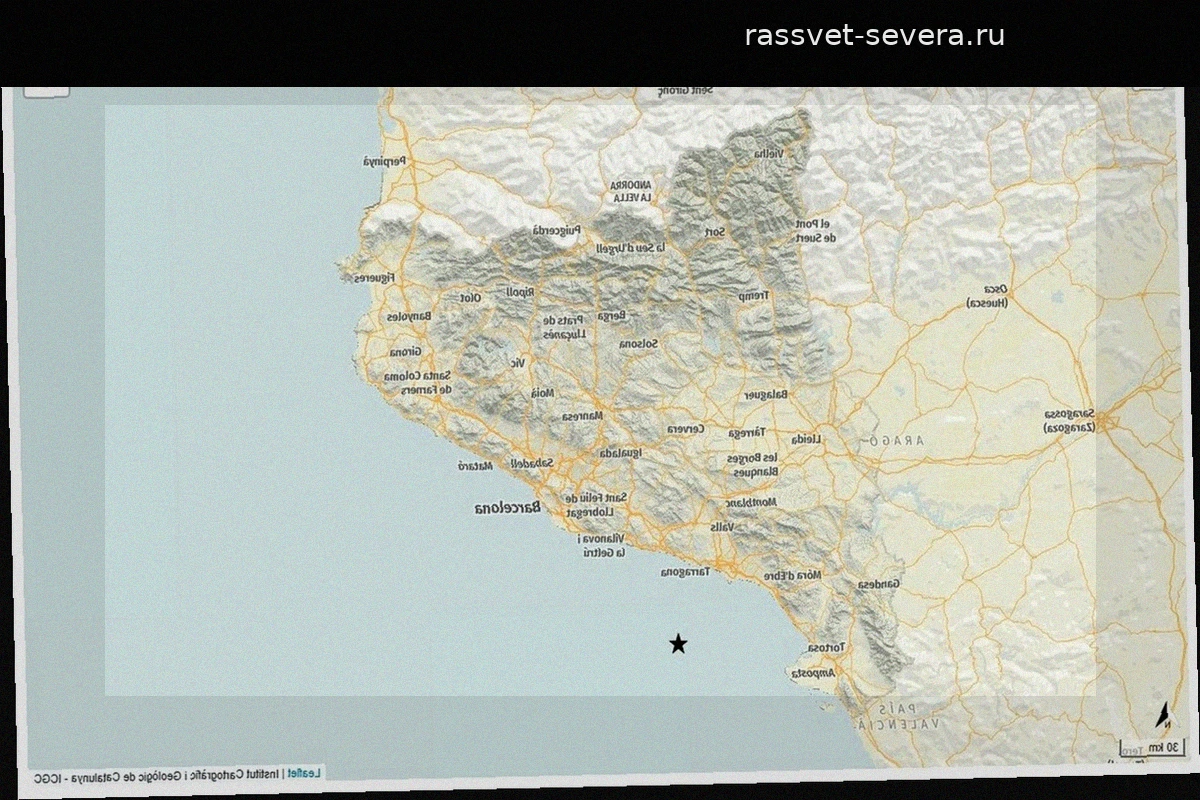Image resolution: width=1200 pixels, height=800 pixels.
Task: Click the Tàrrega label
Action: pos(746,432)
